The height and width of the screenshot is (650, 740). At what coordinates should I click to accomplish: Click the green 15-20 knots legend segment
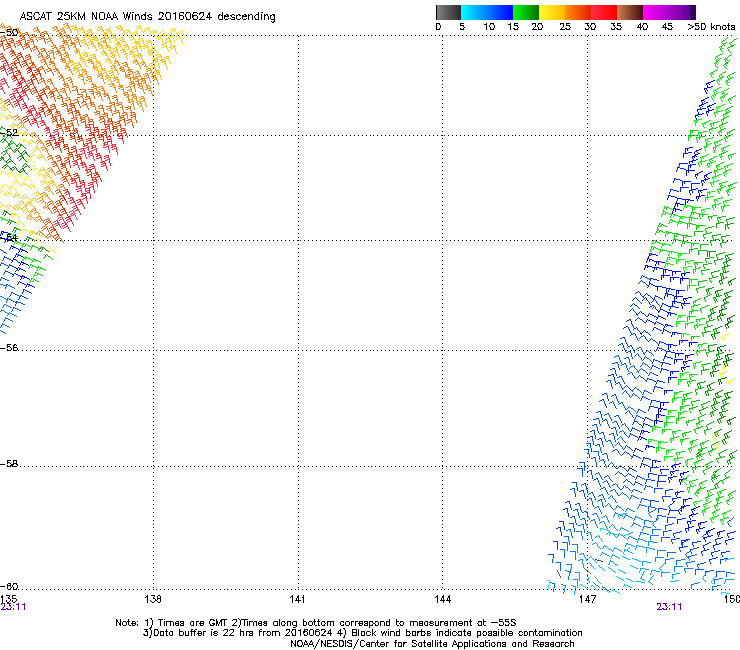pos(526,12)
